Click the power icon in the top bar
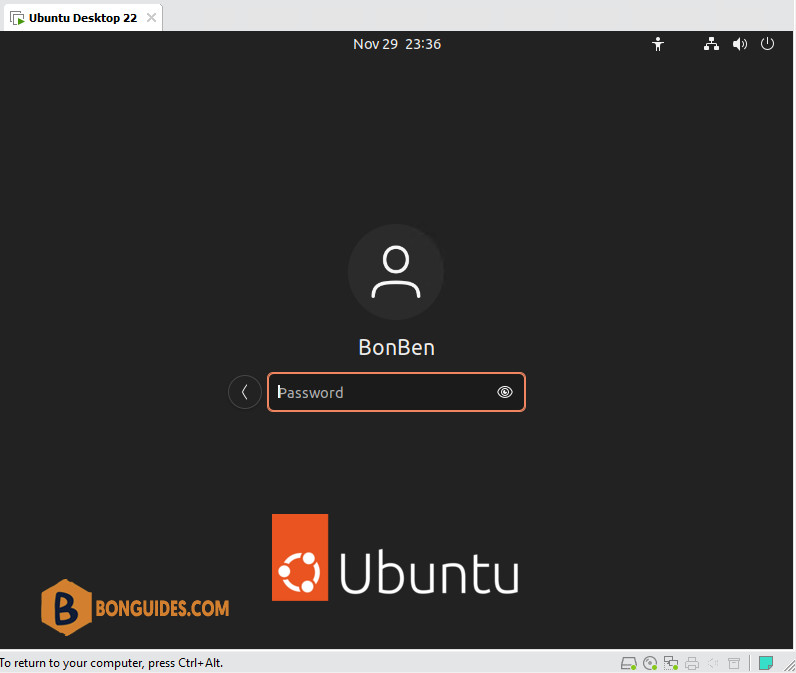Screen dimensions: 796x673 [x=767, y=44]
